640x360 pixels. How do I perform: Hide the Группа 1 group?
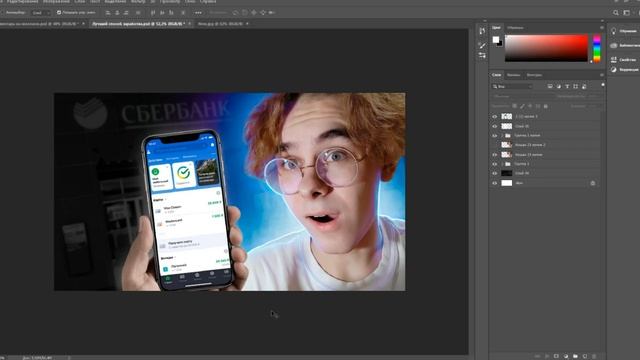pos(495,164)
